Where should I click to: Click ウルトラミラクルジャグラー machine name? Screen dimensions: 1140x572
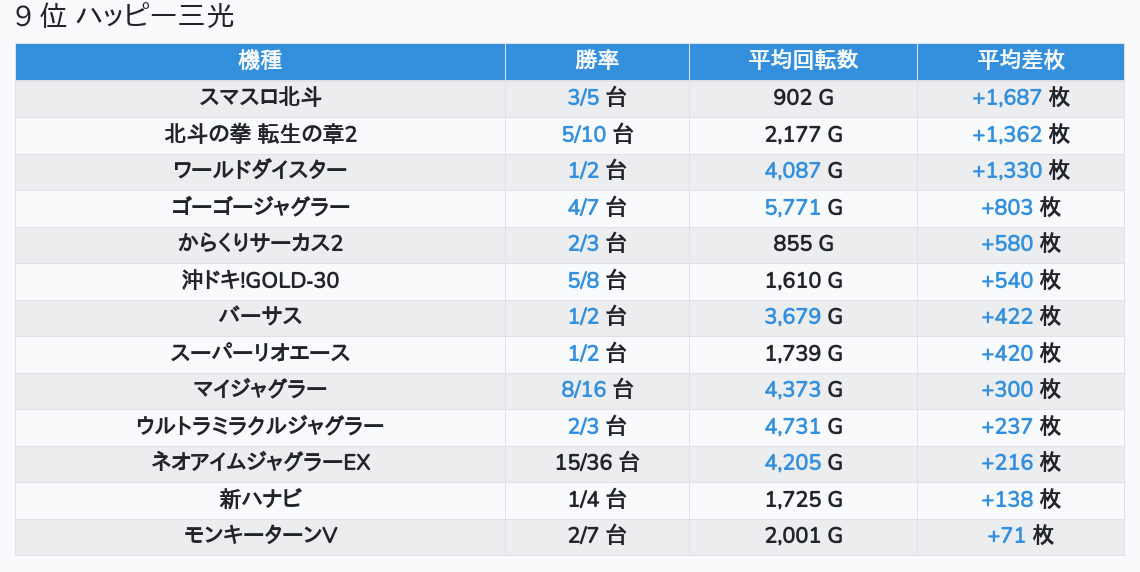point(260,426)
